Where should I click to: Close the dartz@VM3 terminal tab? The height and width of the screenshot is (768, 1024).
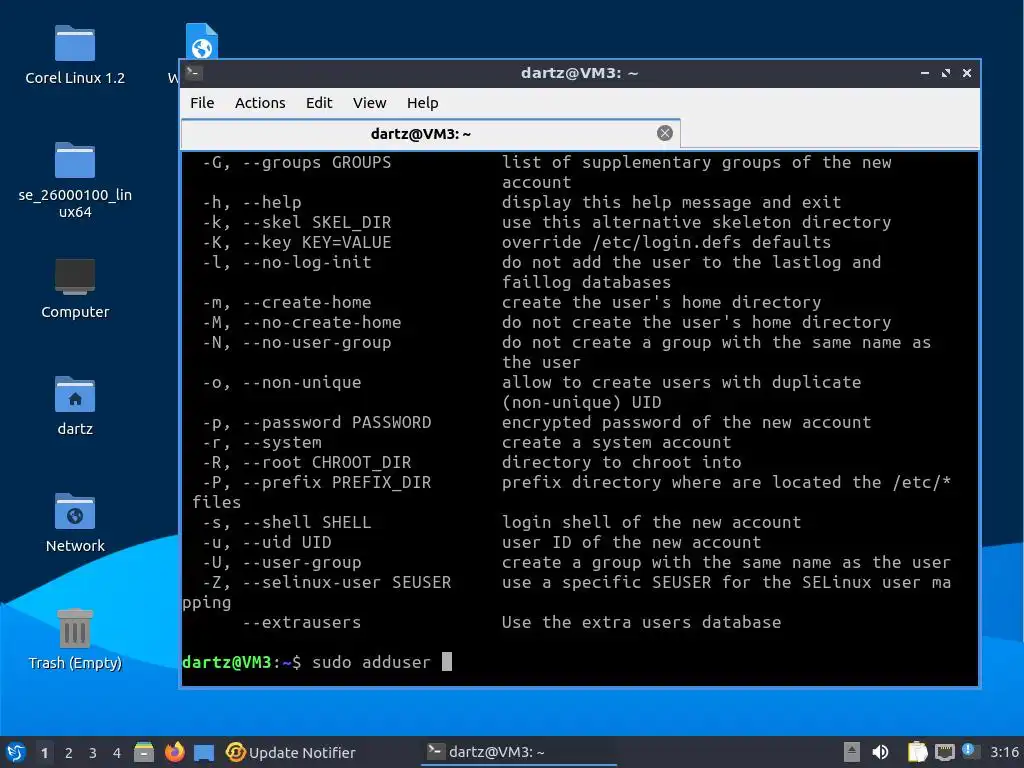pyautogui.click(x=664, y=133)
